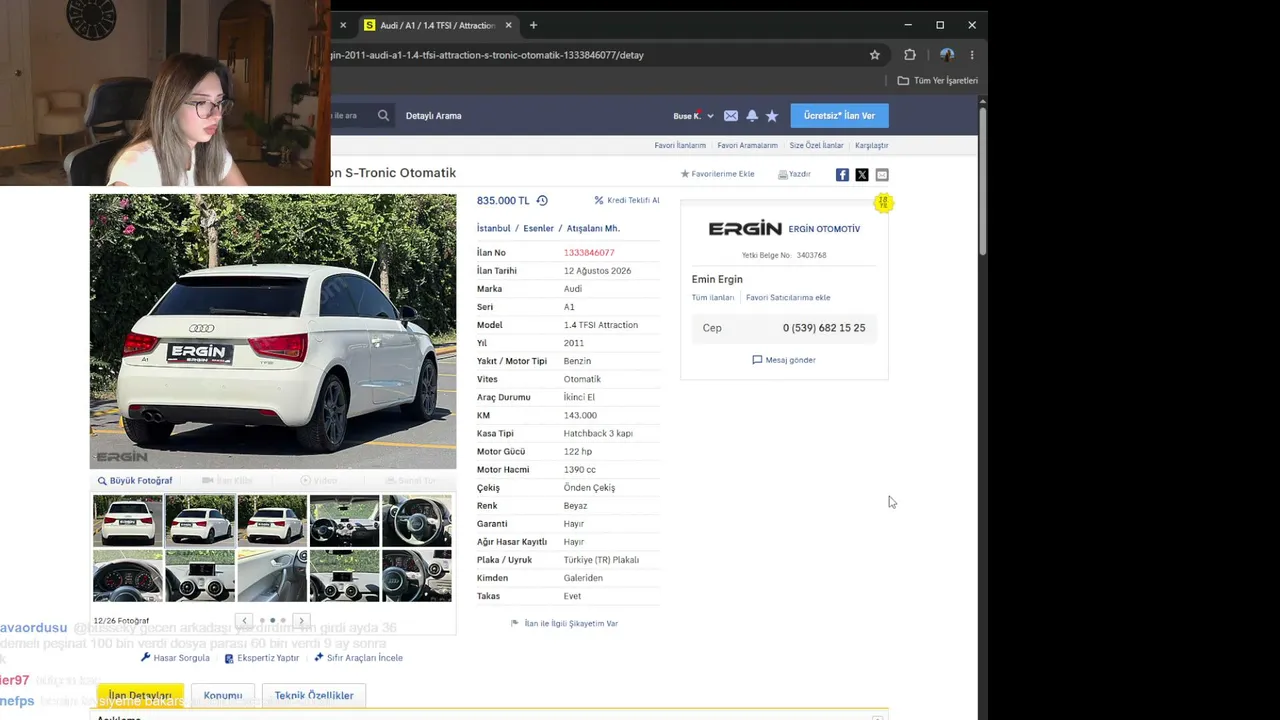Select the door panel interior thumbnail
Image resolution: width=1280 pixels, height=720 pixels.
pos(272,576)
